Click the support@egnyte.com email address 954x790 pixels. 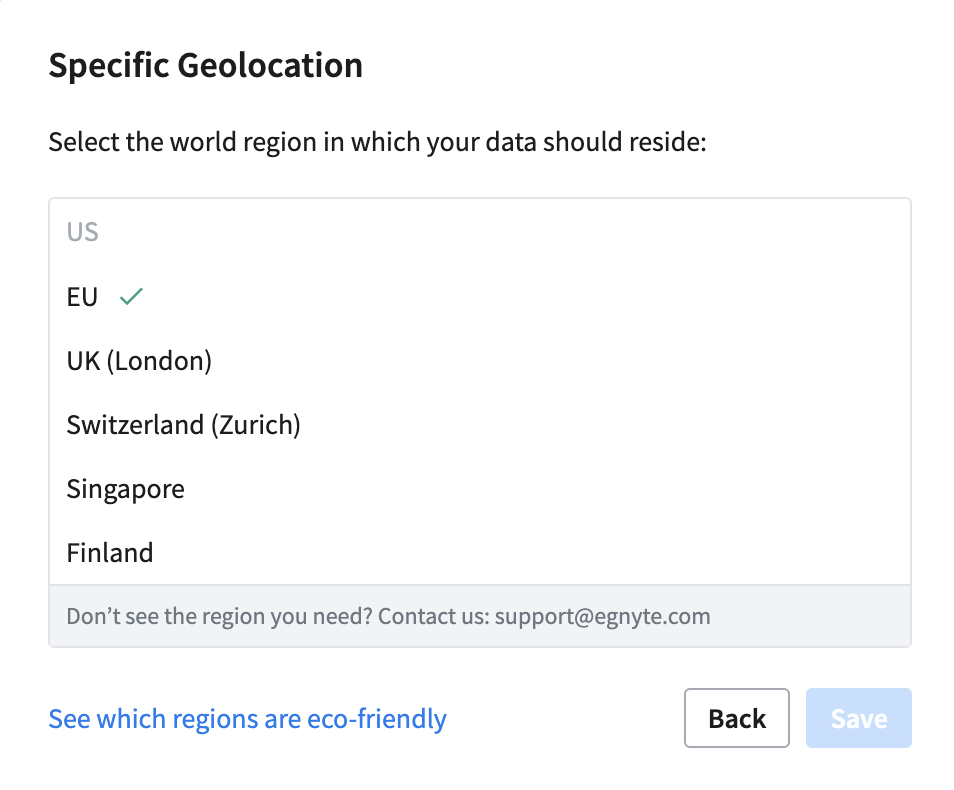(602, 616)
